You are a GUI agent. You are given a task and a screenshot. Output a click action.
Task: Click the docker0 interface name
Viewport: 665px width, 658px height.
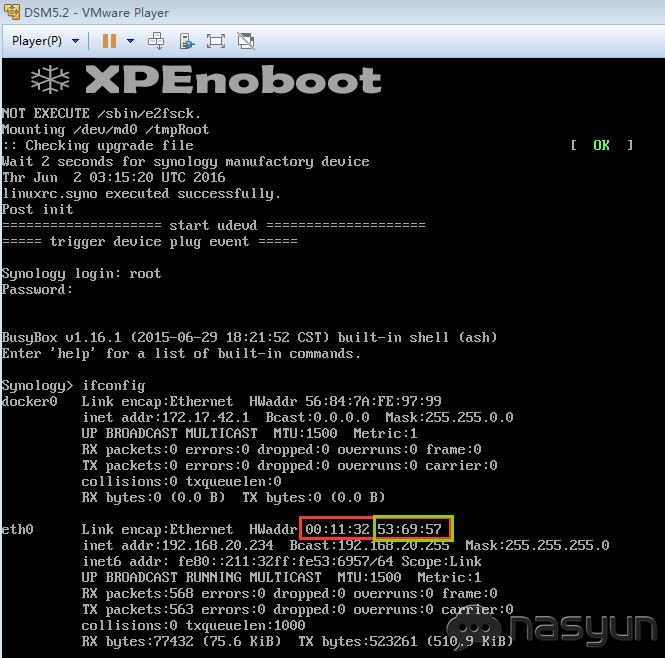tap(29, 401)
